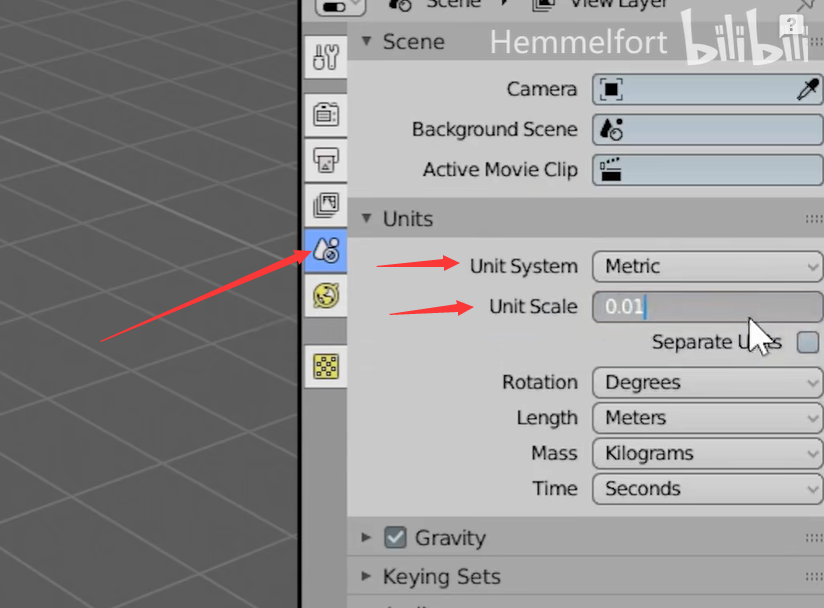Open the World properties globe tab

(x=326, y=295)
